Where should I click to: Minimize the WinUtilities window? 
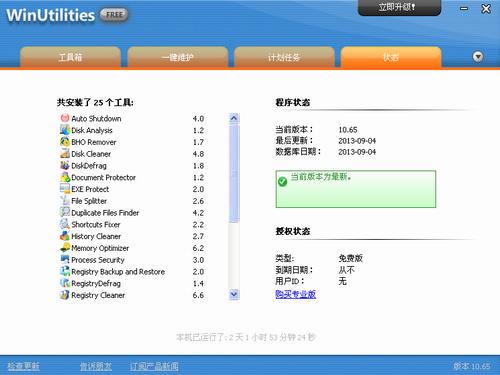(x=464, y=8)
